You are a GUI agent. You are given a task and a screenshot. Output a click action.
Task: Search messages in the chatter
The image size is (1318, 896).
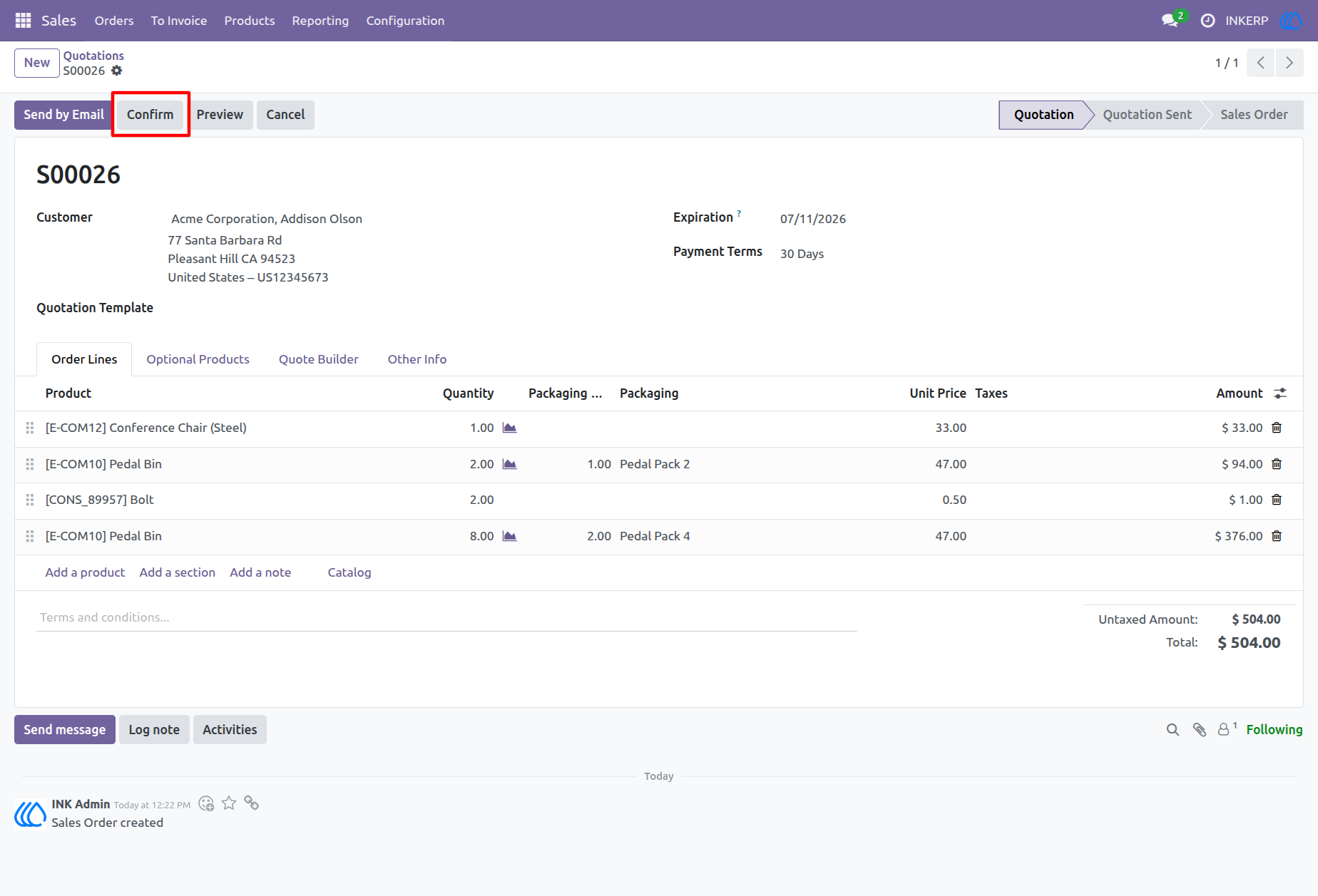pos(1173,730)
